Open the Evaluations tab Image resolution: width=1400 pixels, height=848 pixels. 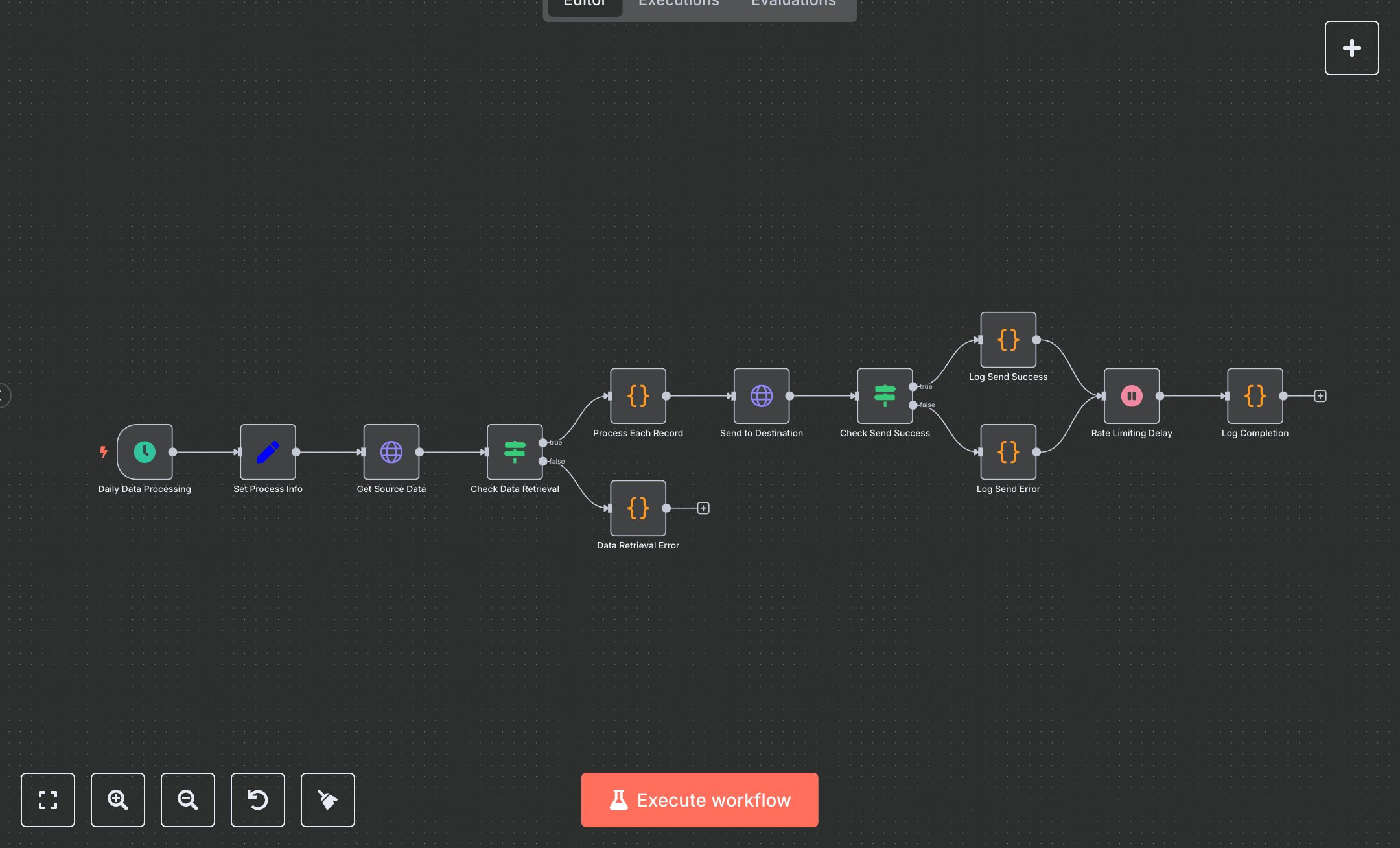pos(792,5)
